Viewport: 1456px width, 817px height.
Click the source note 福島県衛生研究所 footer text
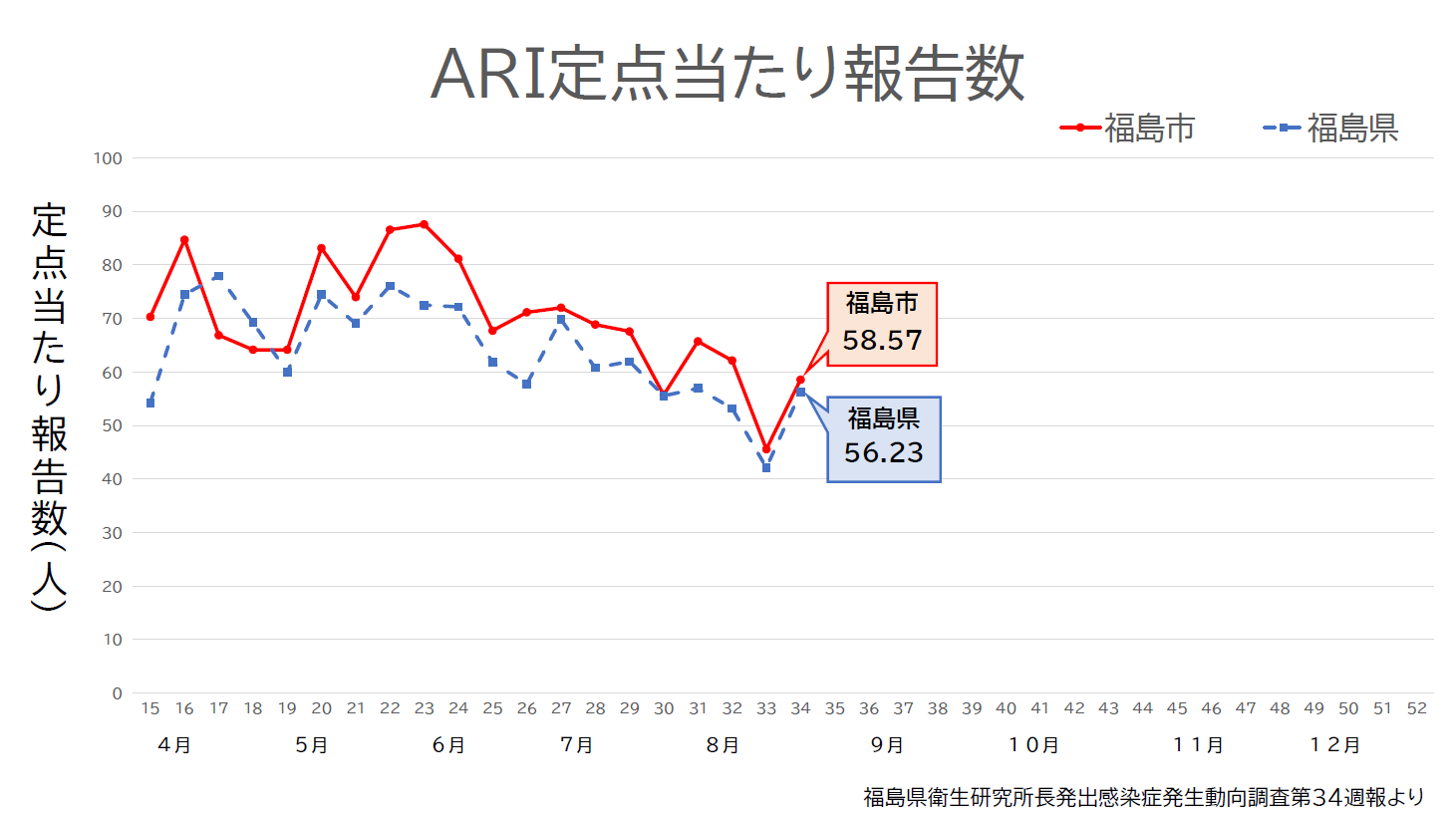point(1144,797)
